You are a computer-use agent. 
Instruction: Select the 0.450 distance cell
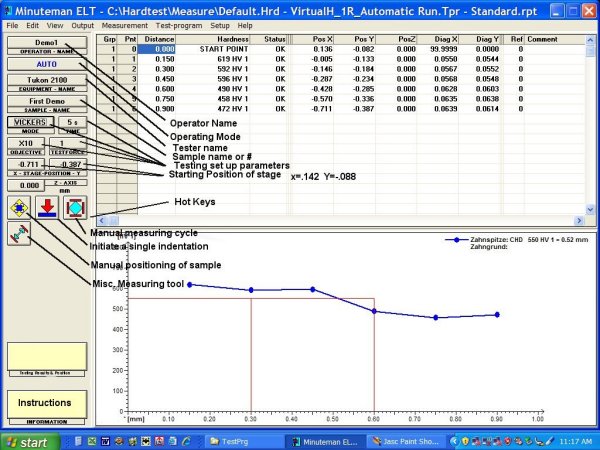coord(157,79)
